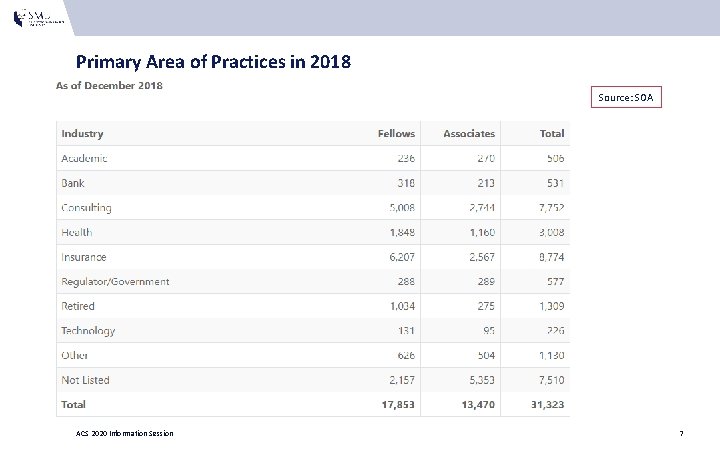Select Academic Total value 506

[x=555, y=158]
